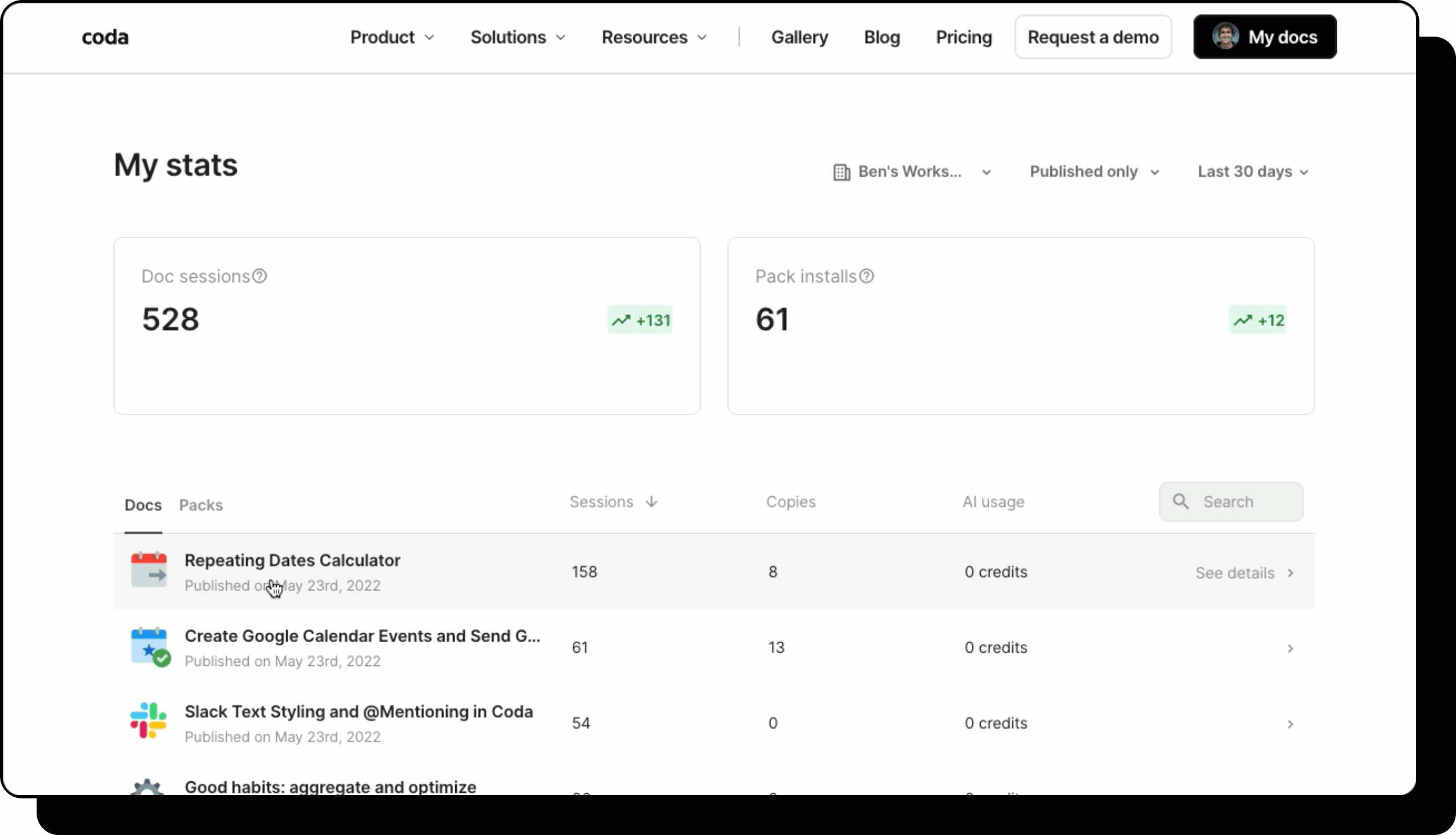
Task: Expand the Product menu
Action: click(x=391, y=37)
